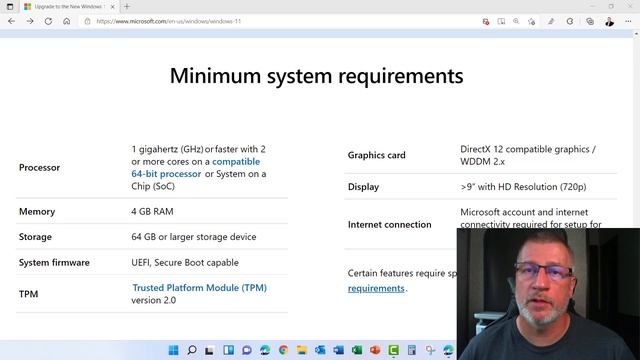Open Outlook from the taskbar
This screenshot has width=640, height=360.
coord(320,350)
